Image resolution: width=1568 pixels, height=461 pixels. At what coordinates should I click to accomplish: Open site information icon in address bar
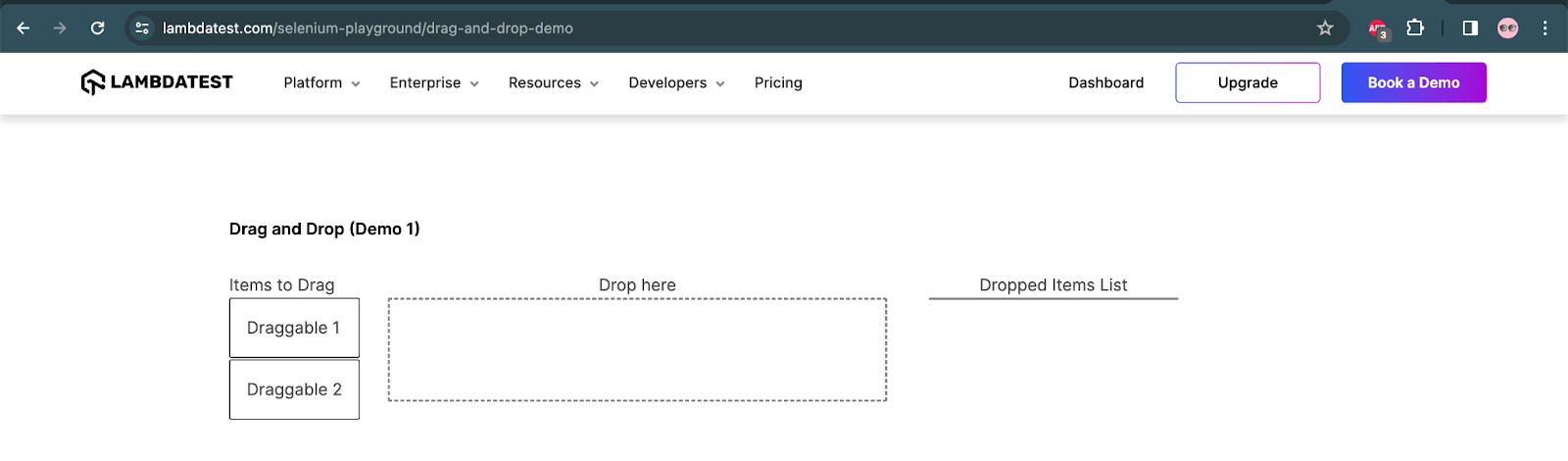[142, 28]
